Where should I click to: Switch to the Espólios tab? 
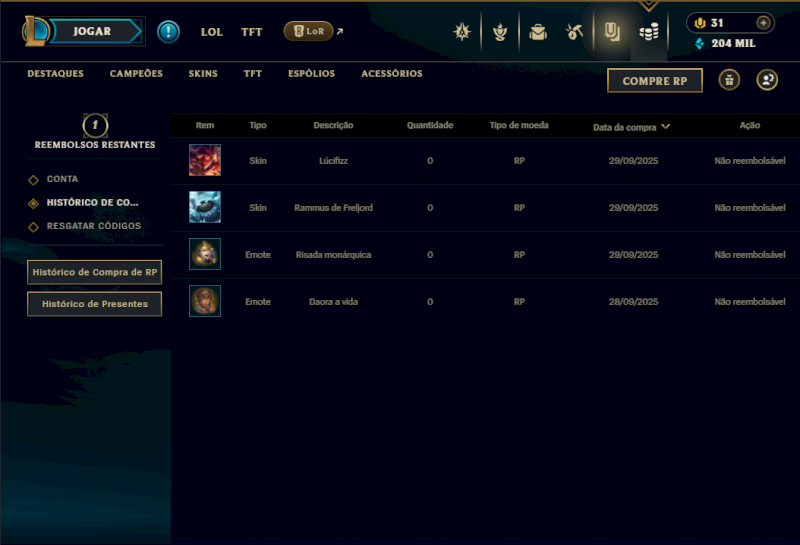[x=311, y=73]
